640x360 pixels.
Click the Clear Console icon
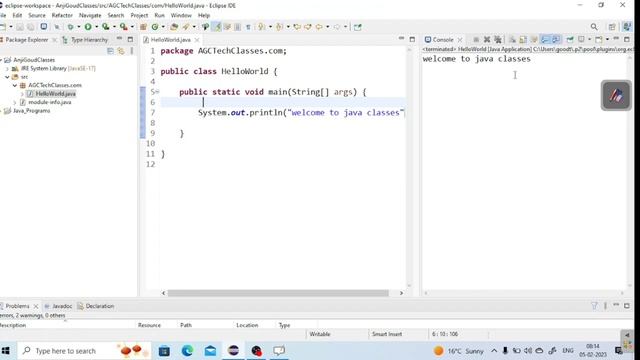(x=512, y=40)
